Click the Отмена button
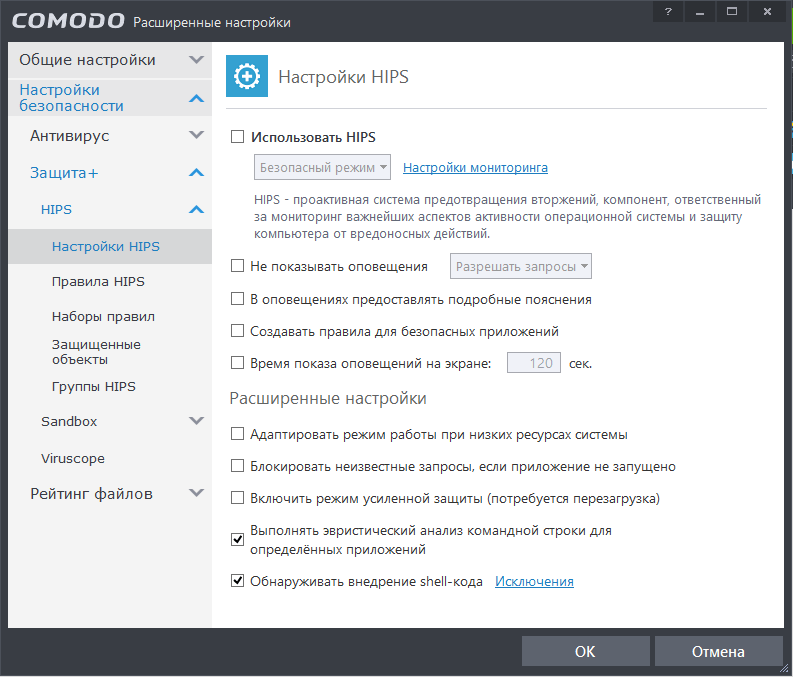Image resolution: width=793 pixels, height=677 pixels. coord(718,651)
